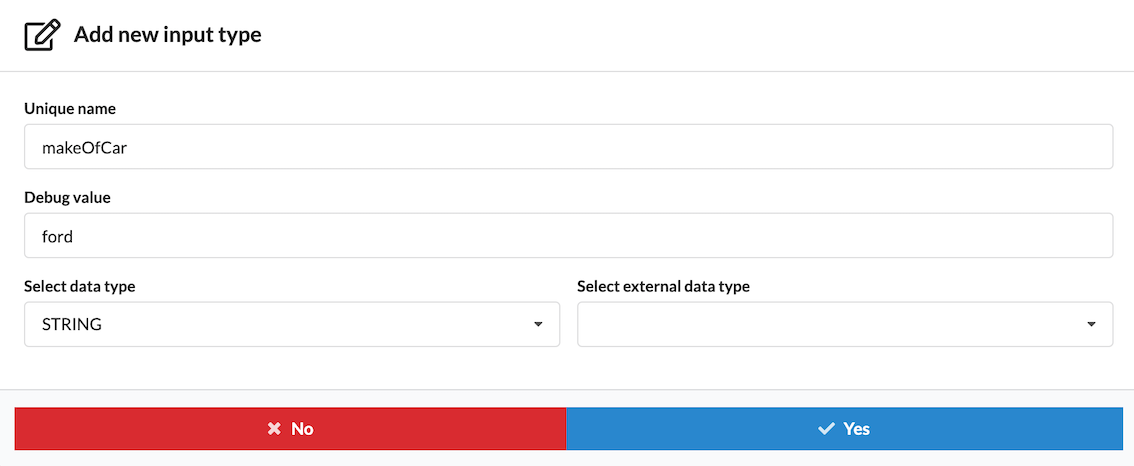
Task: Confirm by pressing the blue Yes button
Action: click(844, 429)
